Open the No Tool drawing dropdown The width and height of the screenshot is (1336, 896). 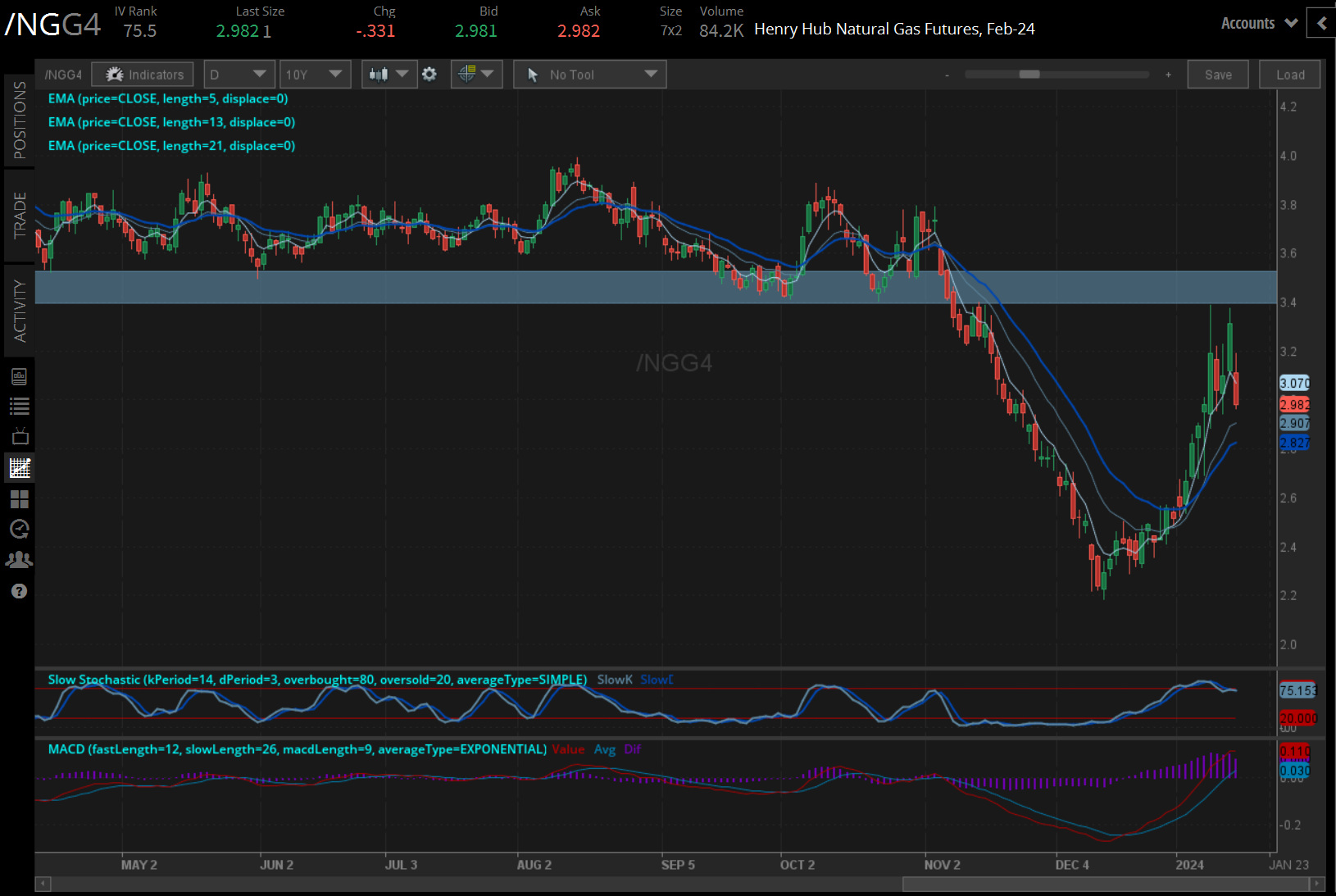(x=590, y=75)
